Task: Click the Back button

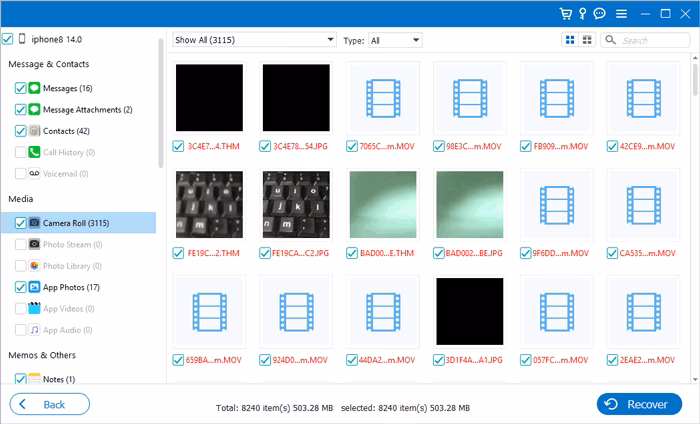Action: [50, 404]
